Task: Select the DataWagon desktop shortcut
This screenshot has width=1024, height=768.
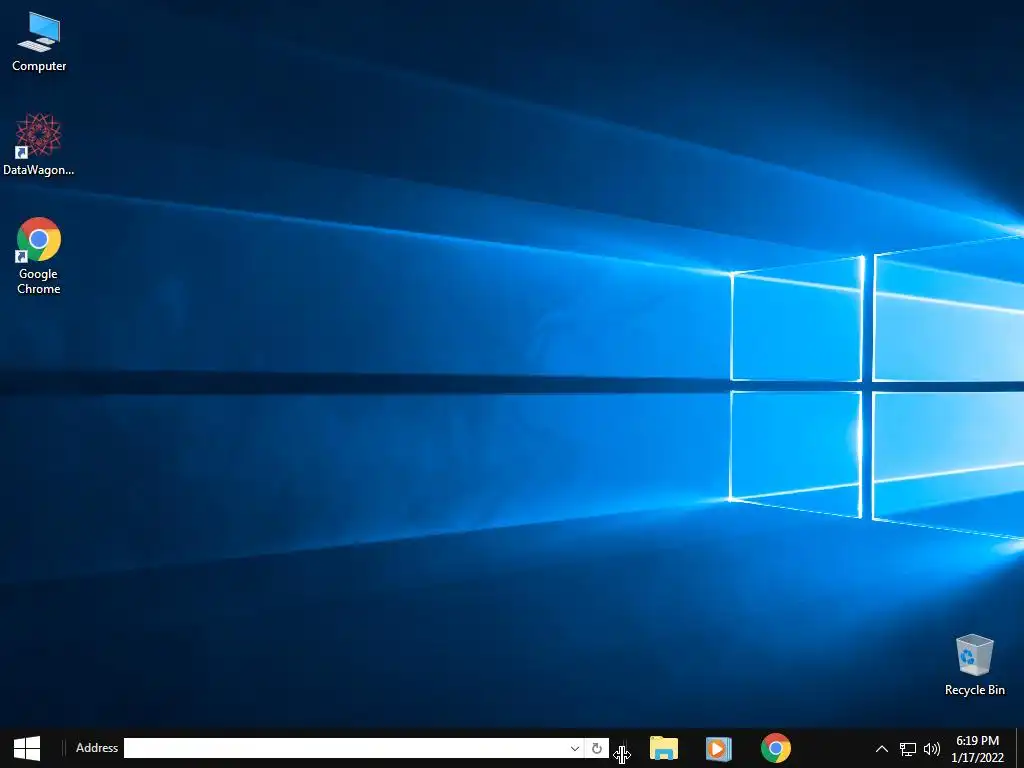Action: (x=39, y=145)
